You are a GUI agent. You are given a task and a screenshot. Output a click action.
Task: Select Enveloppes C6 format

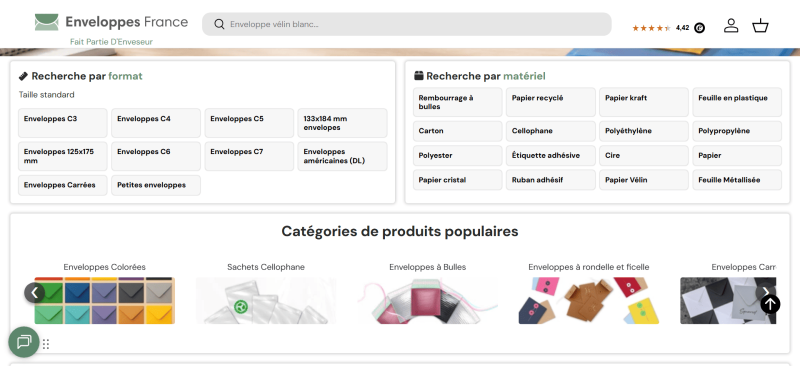(156, 156)
